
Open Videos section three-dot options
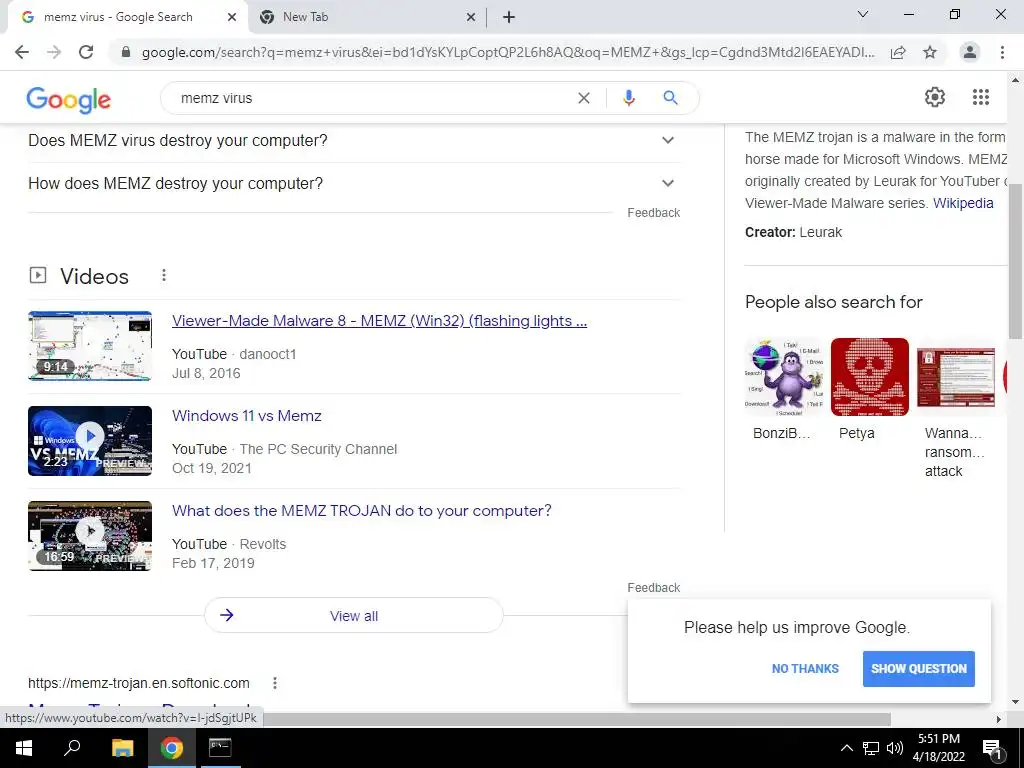tap(164, 276)
